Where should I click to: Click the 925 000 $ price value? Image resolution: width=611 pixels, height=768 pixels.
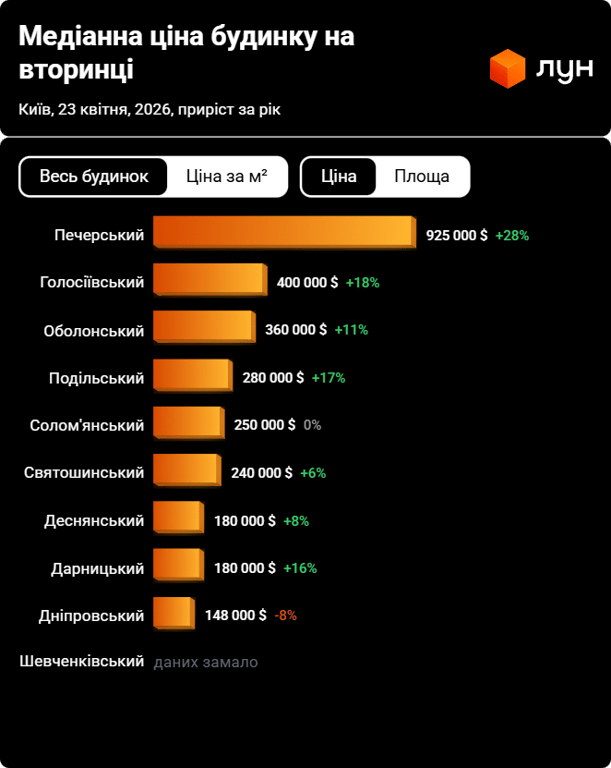point(457,236)
